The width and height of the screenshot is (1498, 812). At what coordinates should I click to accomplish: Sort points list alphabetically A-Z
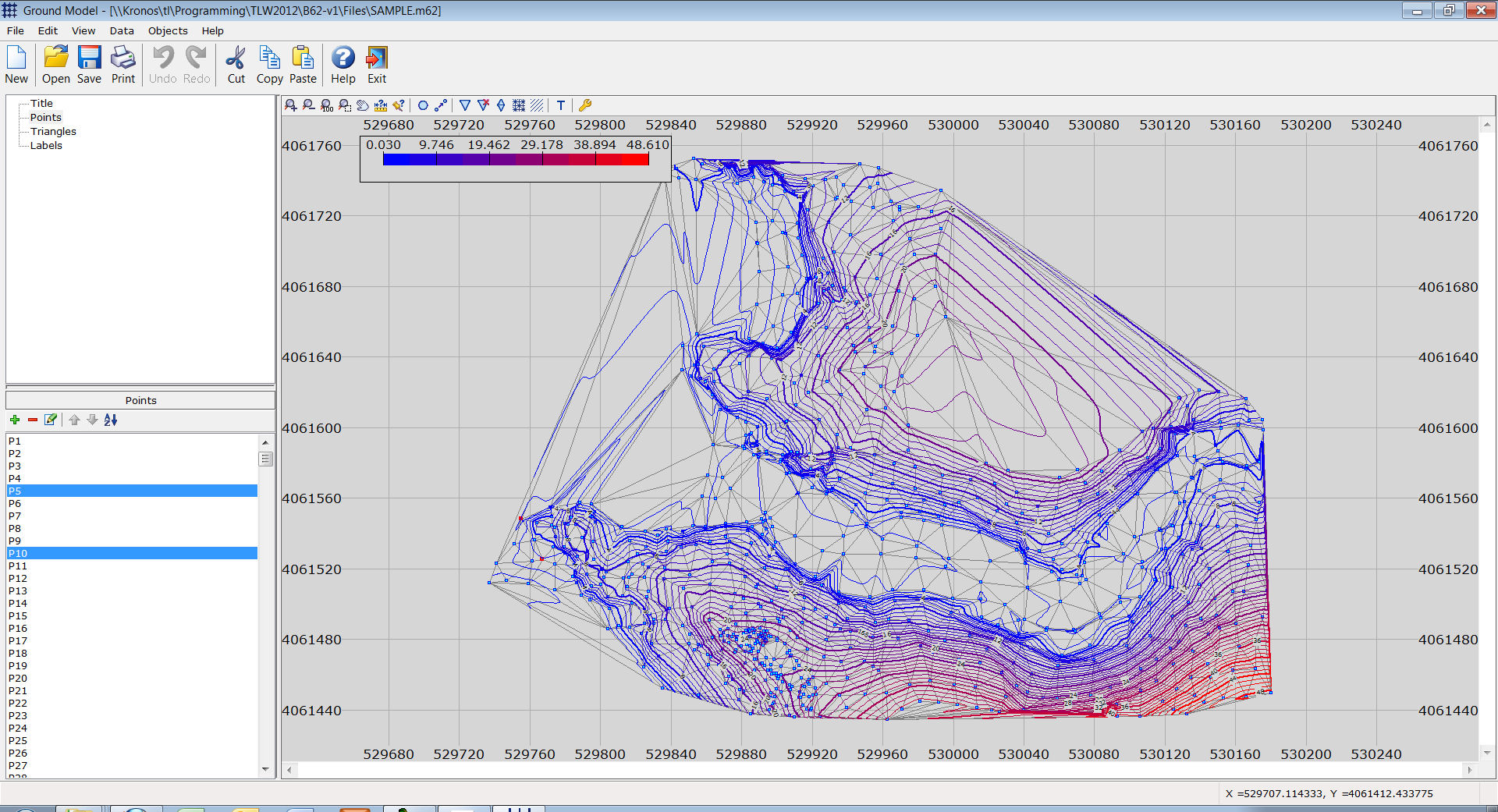[111, 420]
